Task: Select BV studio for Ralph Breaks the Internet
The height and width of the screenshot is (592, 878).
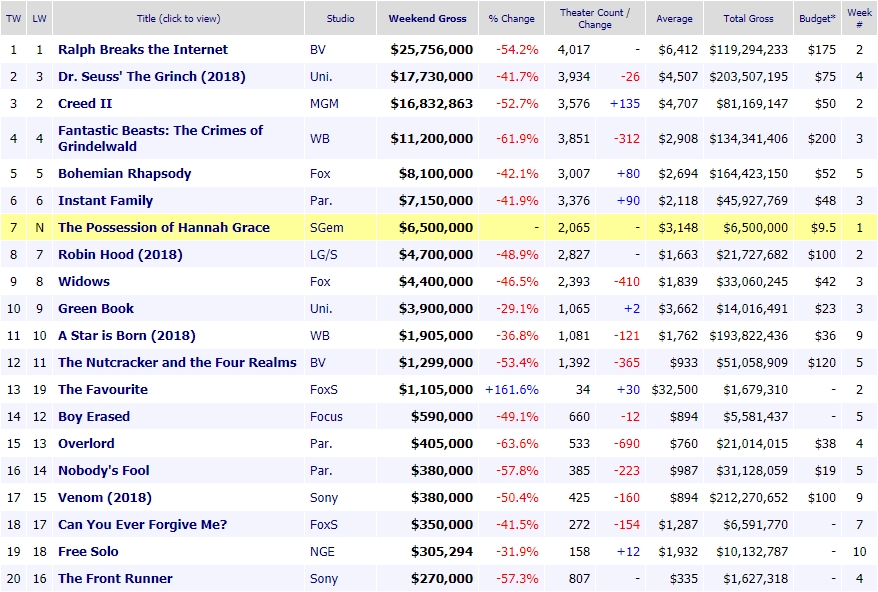Action: [317, 49]
